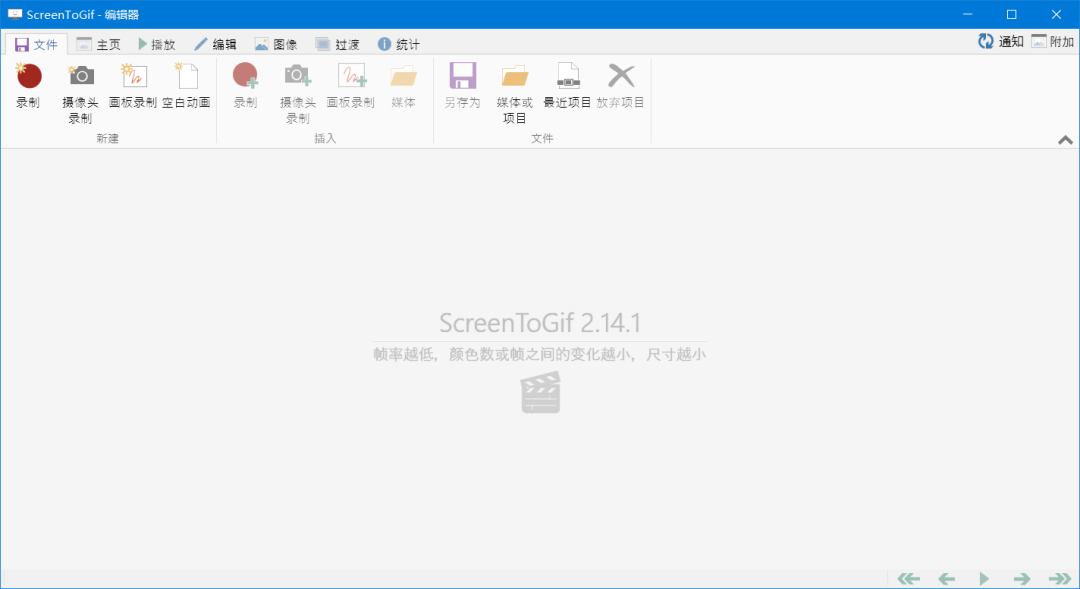This screenshot has height=589, width=1080.
Task: Open the 图像 ribbon tab
Action: tap(275, 44)
